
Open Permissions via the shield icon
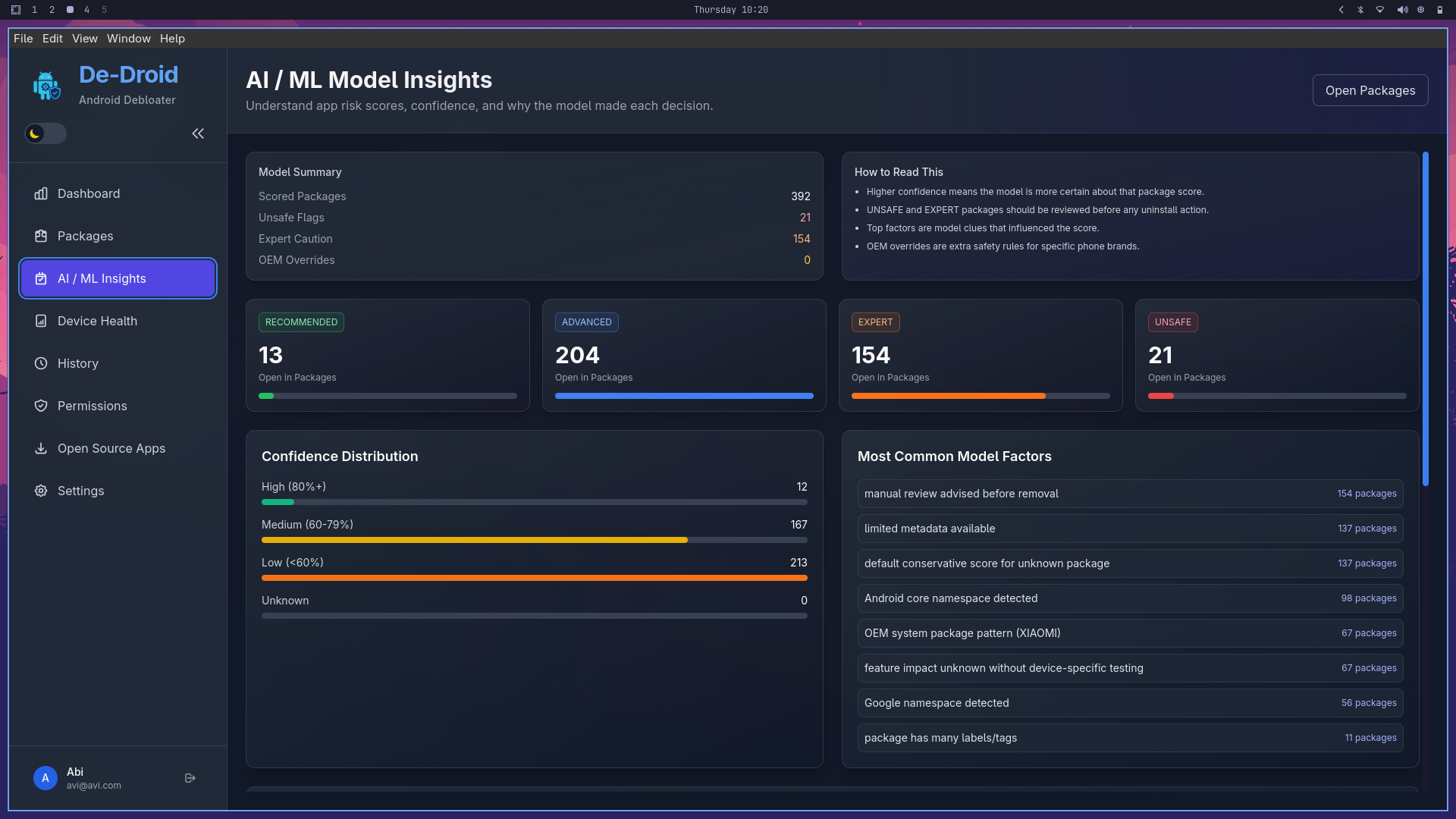[42, 406]
